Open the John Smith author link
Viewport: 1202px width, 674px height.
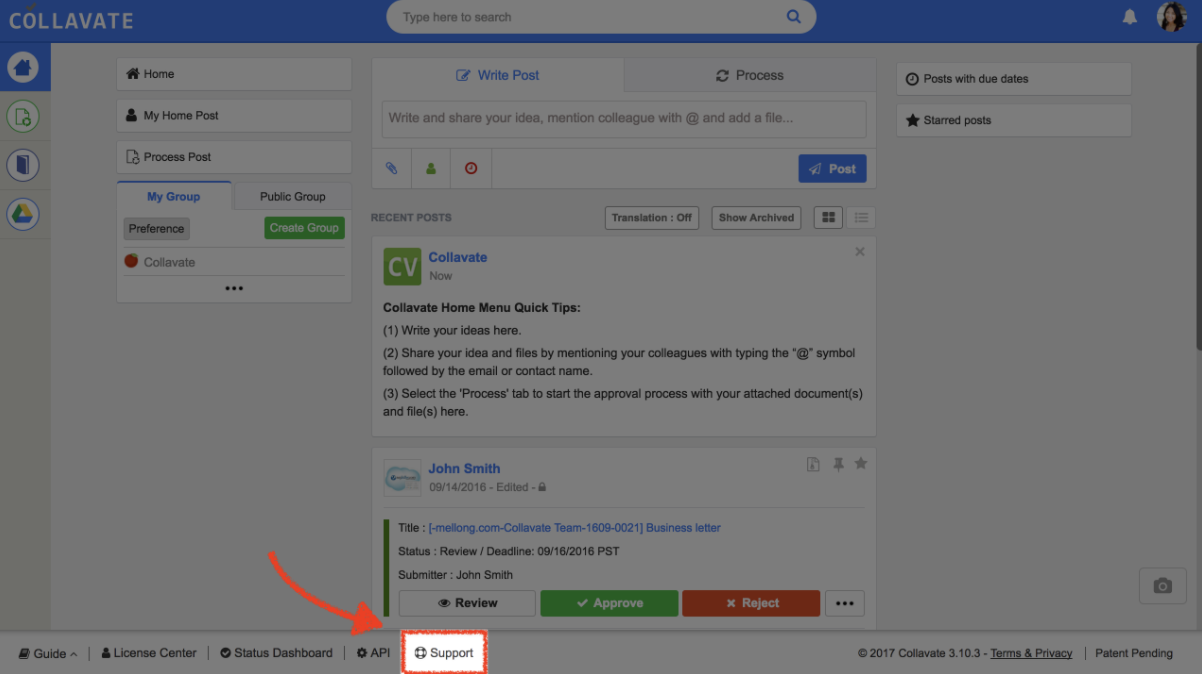[x=464, y=468]
